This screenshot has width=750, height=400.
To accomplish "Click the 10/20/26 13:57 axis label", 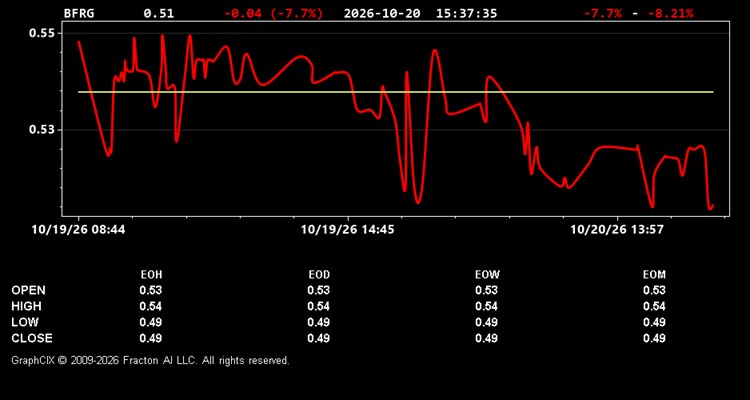I will (x=617, y=230).
